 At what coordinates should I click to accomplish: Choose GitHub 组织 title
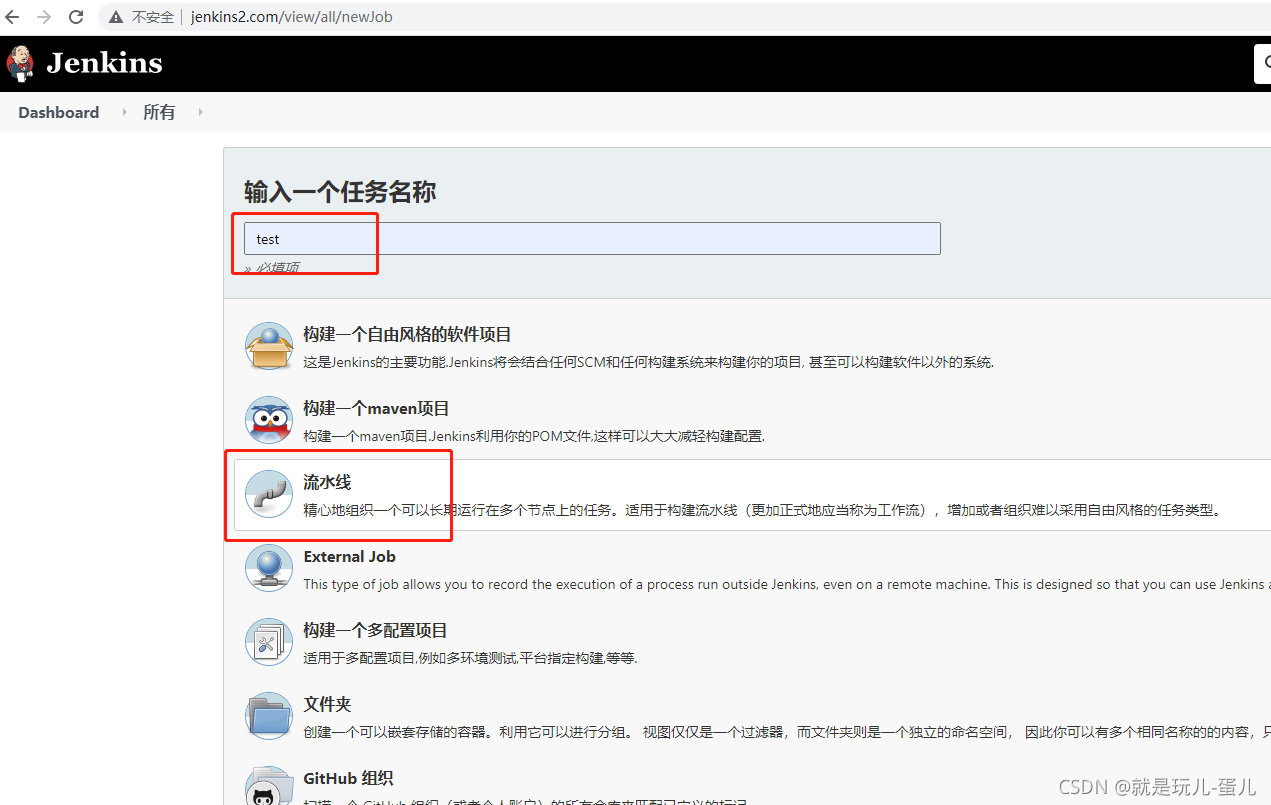[348, 778]
